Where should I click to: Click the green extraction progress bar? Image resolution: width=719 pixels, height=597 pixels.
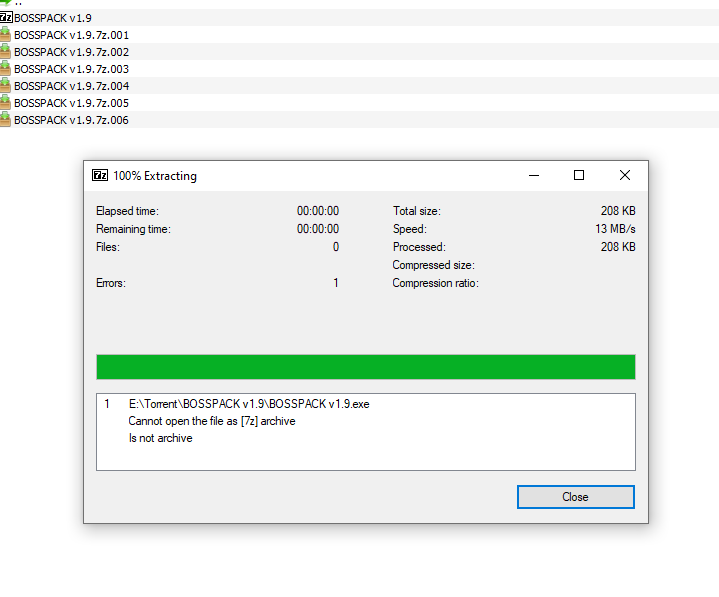pyautogui.click(x=366, y=367)
